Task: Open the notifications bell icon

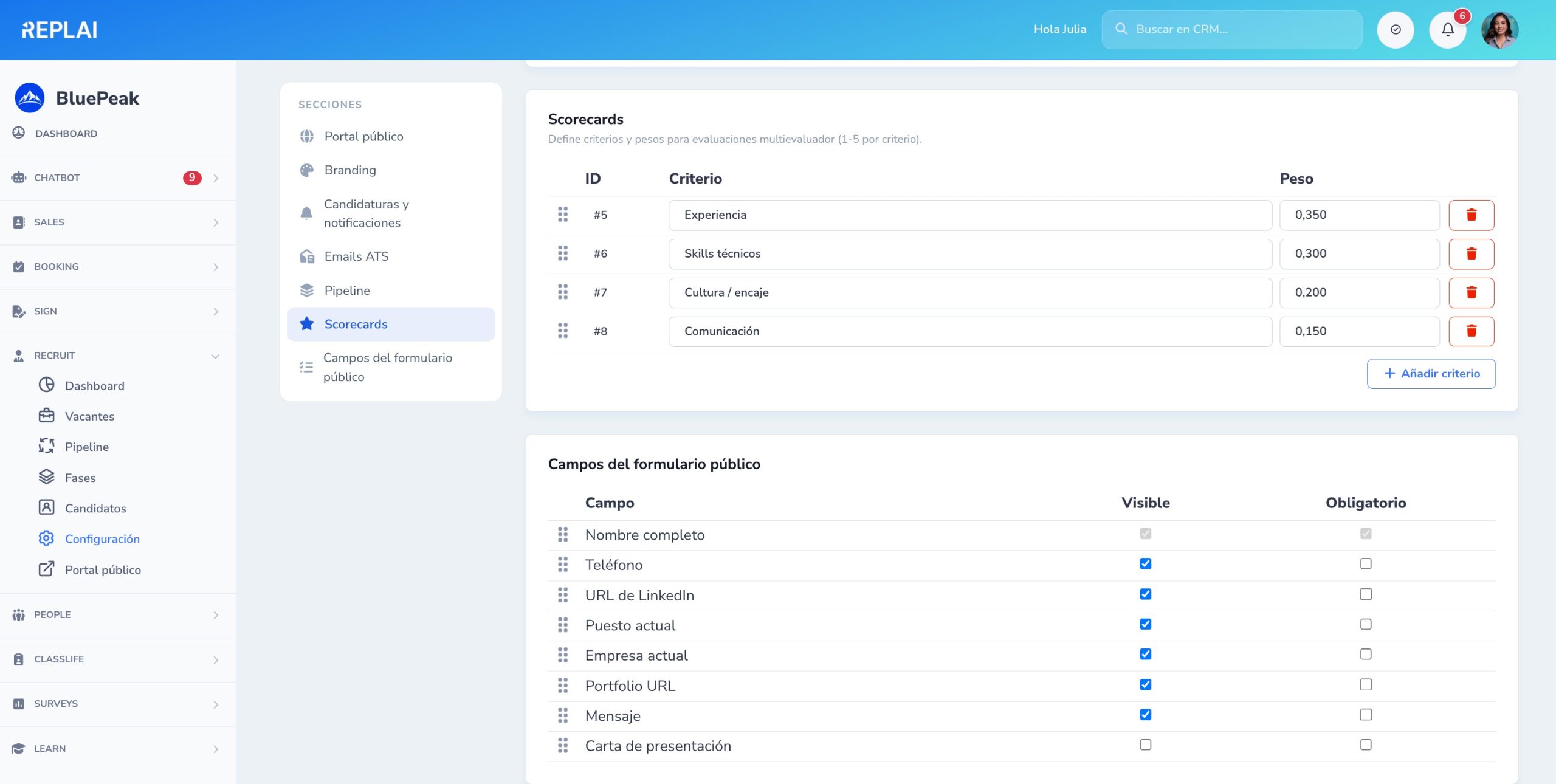Action: (1448, 29)
